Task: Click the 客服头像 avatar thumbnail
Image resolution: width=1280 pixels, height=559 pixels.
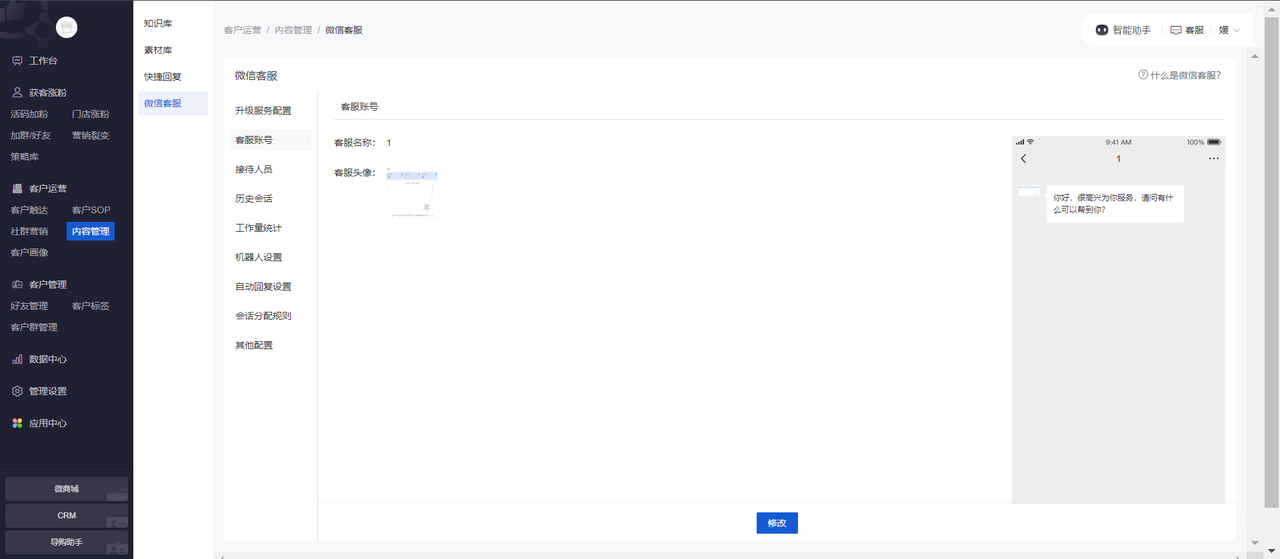Action: coord(412,192)
